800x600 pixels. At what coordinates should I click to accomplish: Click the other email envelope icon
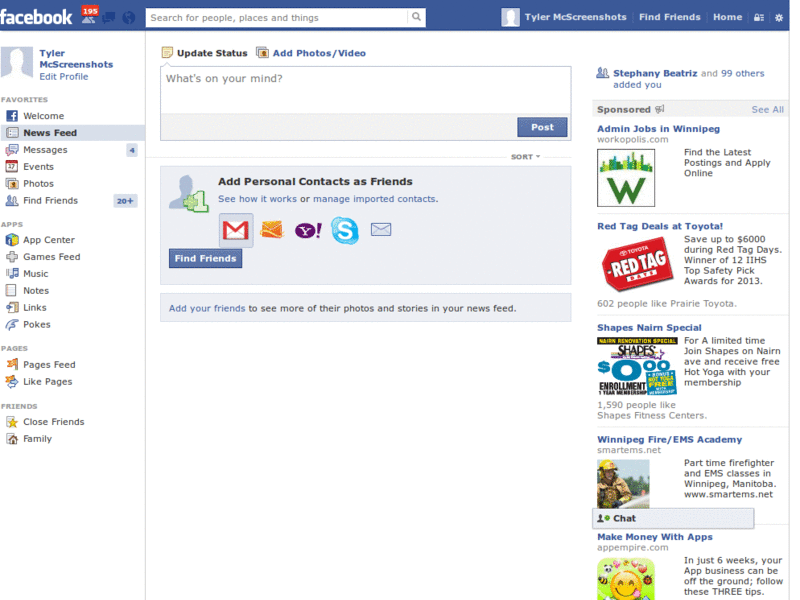(381, 230)
